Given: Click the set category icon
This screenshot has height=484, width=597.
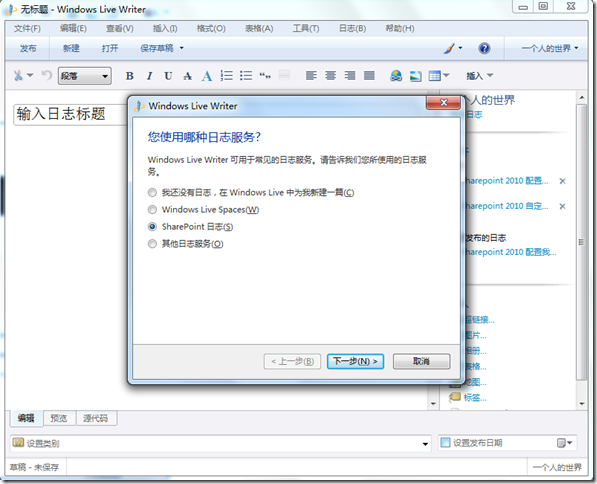Looking at the screenshot, I should point(18,442).
